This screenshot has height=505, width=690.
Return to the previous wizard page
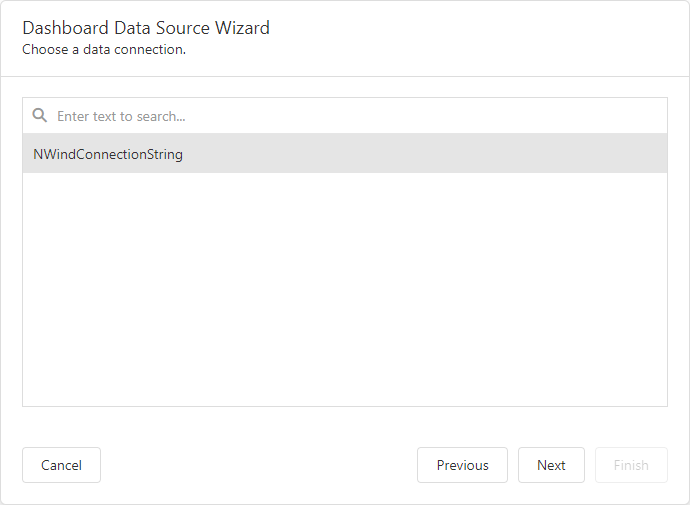tap(462, 465)
